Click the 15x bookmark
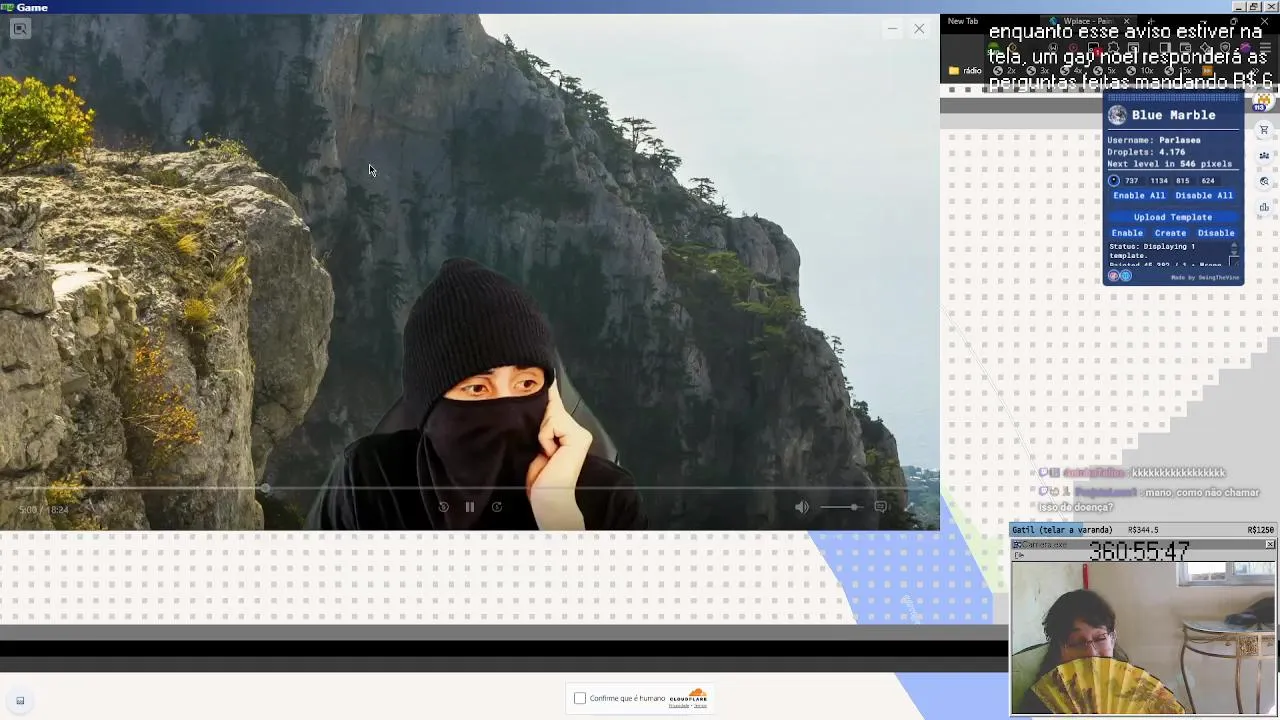The width and height of the screenshot is (1280, 720). pyautogui.click(x=1176, y=71)
